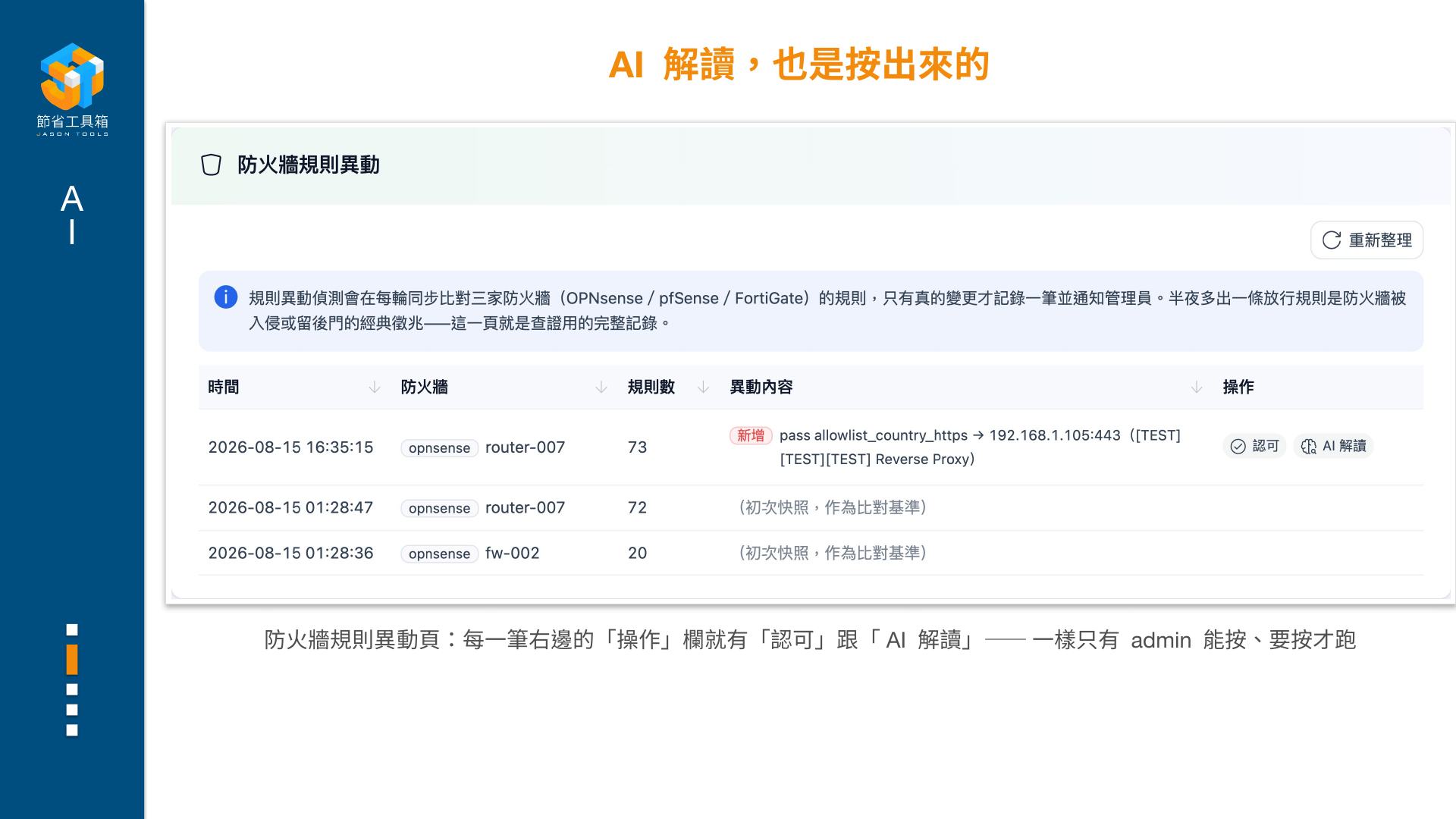Refresh the list with 重新整理 button
The height and width of the screenshot is (819, 1456).
tap(1367, 240)
